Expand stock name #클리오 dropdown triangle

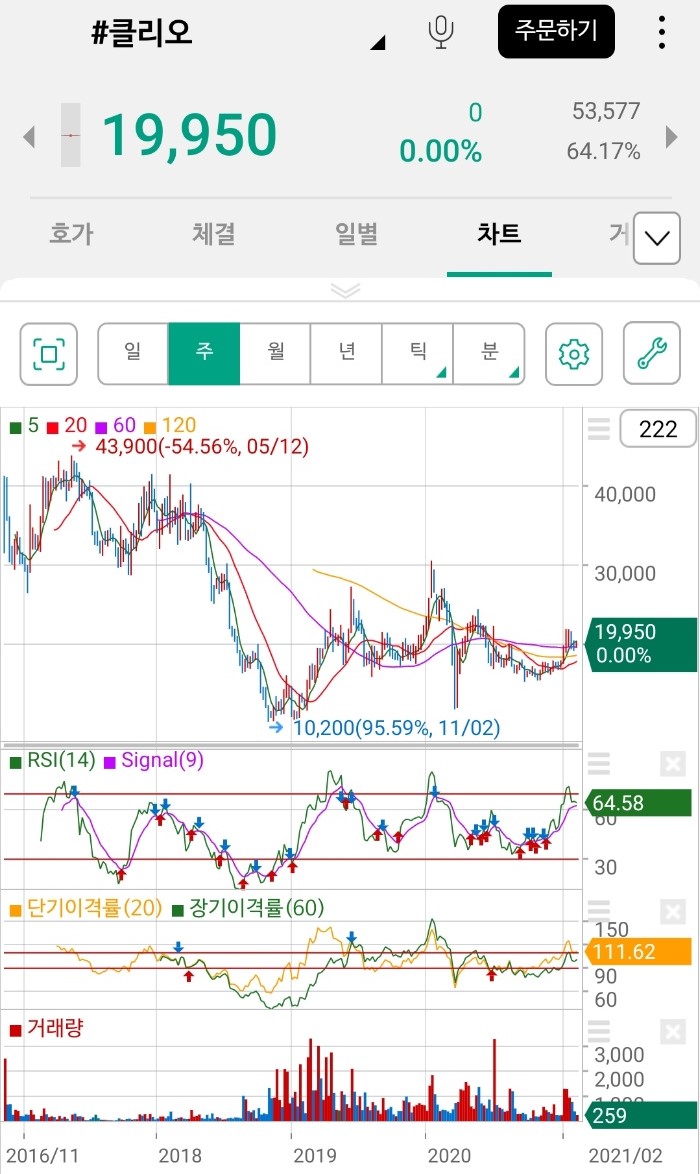click(378, 43)
